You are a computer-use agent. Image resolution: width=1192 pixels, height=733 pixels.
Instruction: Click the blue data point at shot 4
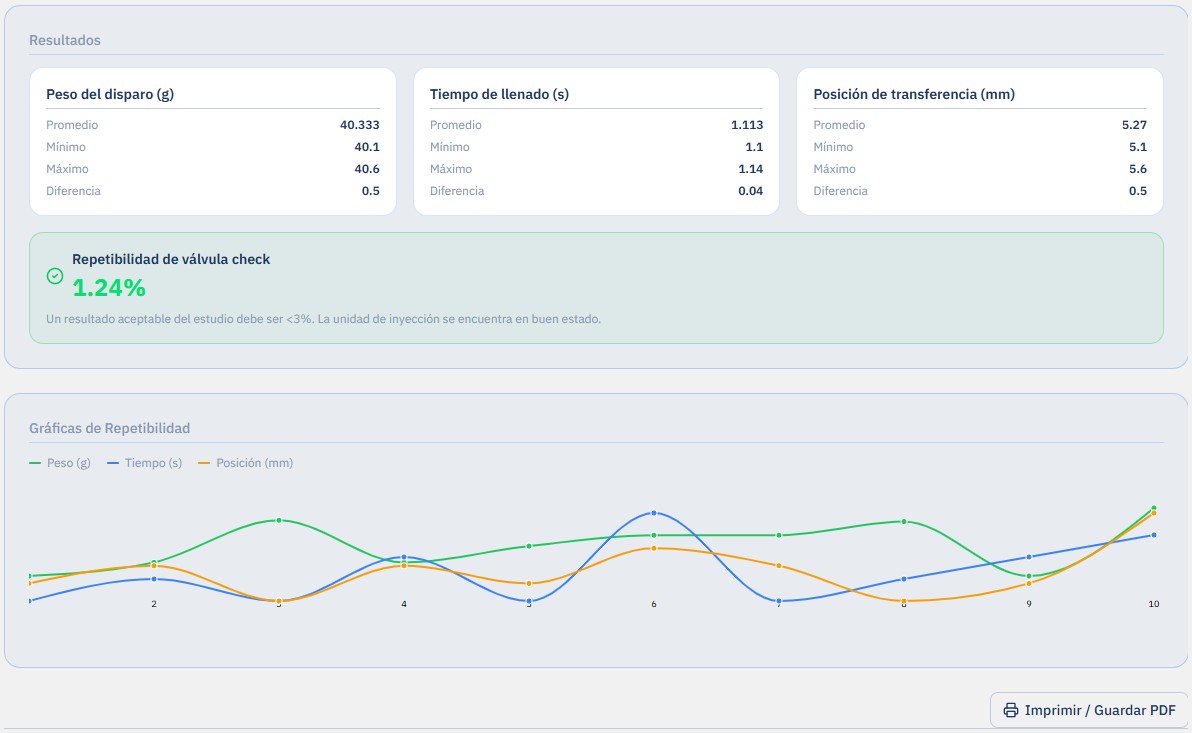click(x=404, y=557)
